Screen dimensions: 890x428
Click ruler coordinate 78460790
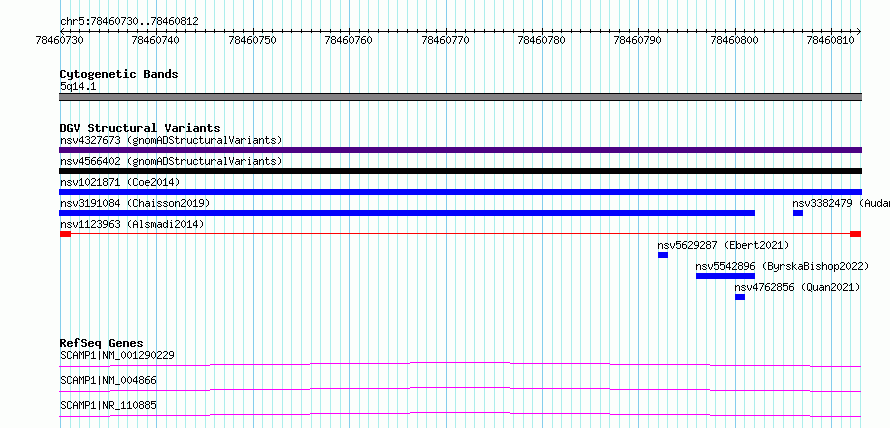pos(639,40)
